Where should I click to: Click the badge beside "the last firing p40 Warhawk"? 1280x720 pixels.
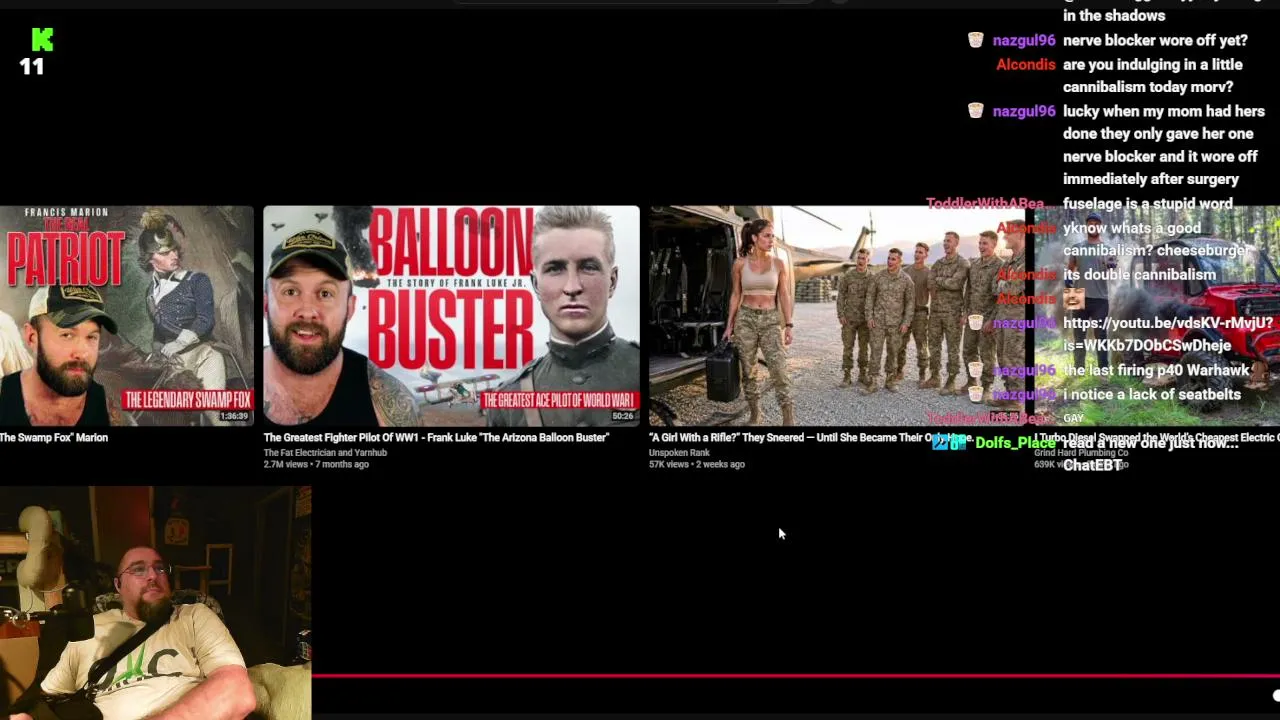point(975,370)
